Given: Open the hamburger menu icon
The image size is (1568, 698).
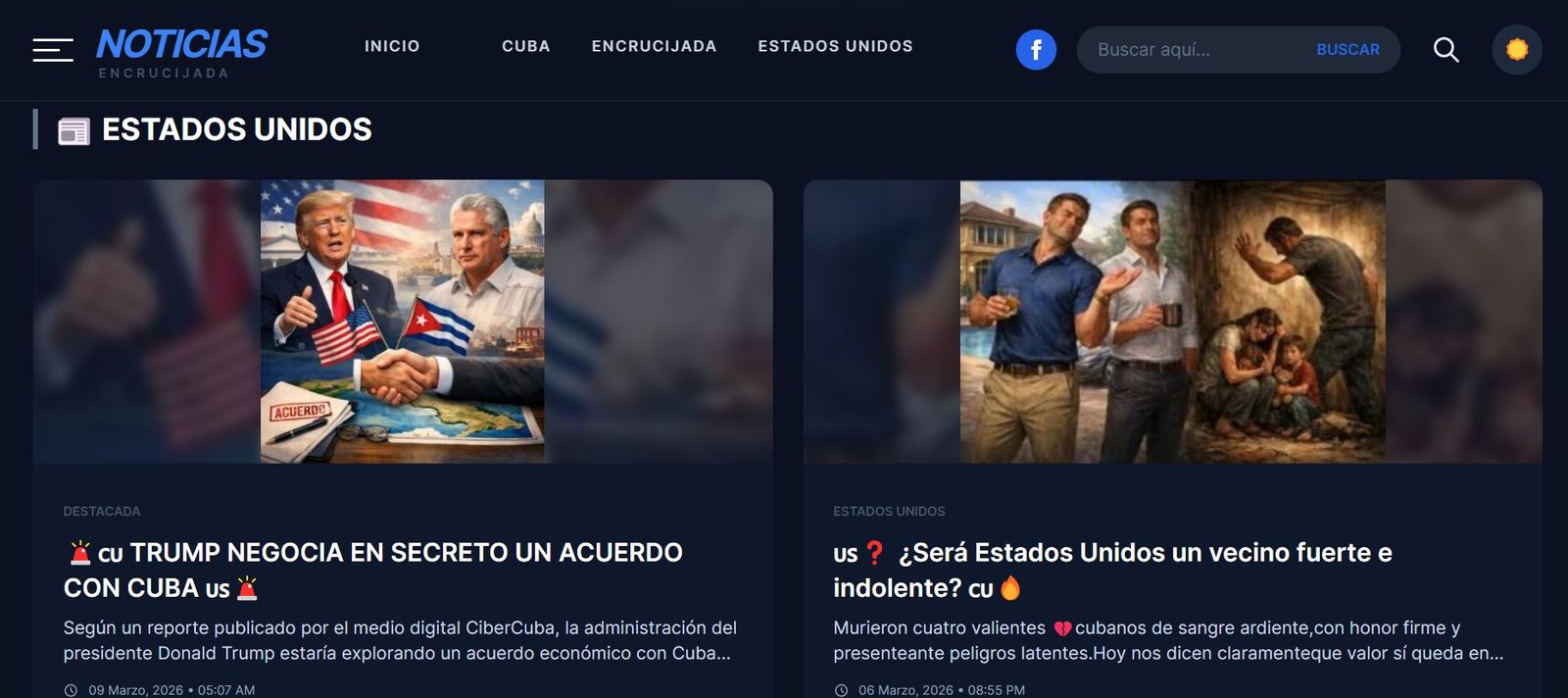Looking at the screenshot, I should pos(53,50).
